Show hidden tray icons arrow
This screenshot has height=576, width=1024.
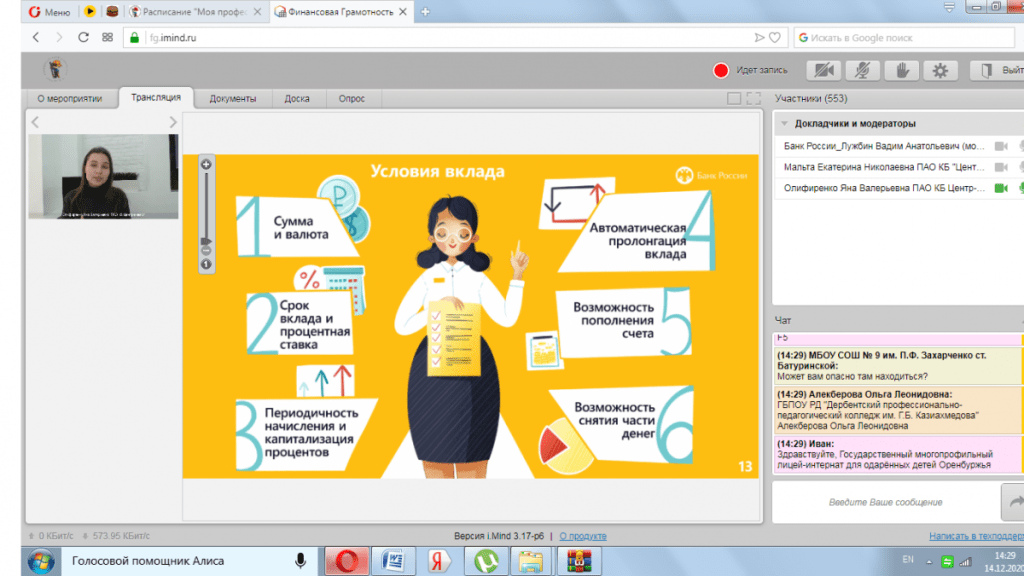(929, 561)
